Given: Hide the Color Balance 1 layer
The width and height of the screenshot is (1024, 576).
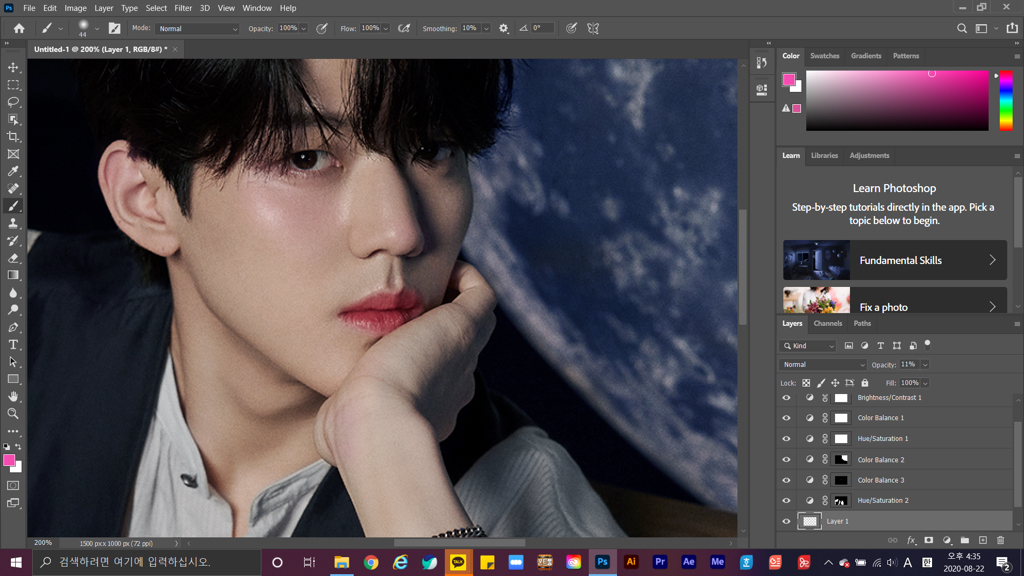Looking at the screenshot, I should [786, 418].
